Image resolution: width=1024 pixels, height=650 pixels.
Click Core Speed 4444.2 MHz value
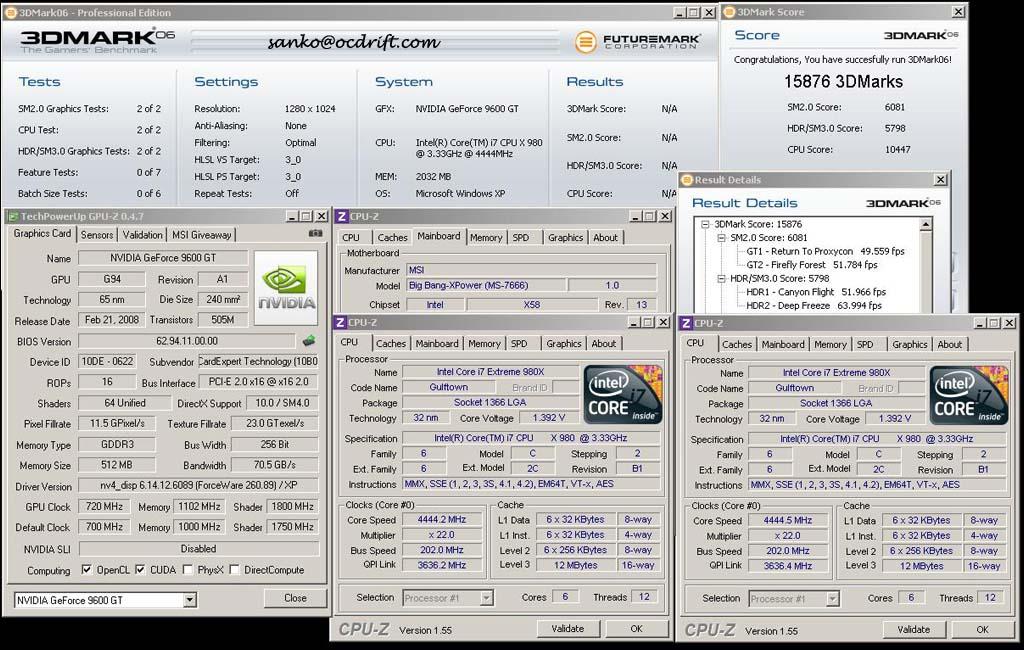coord(442,519)
